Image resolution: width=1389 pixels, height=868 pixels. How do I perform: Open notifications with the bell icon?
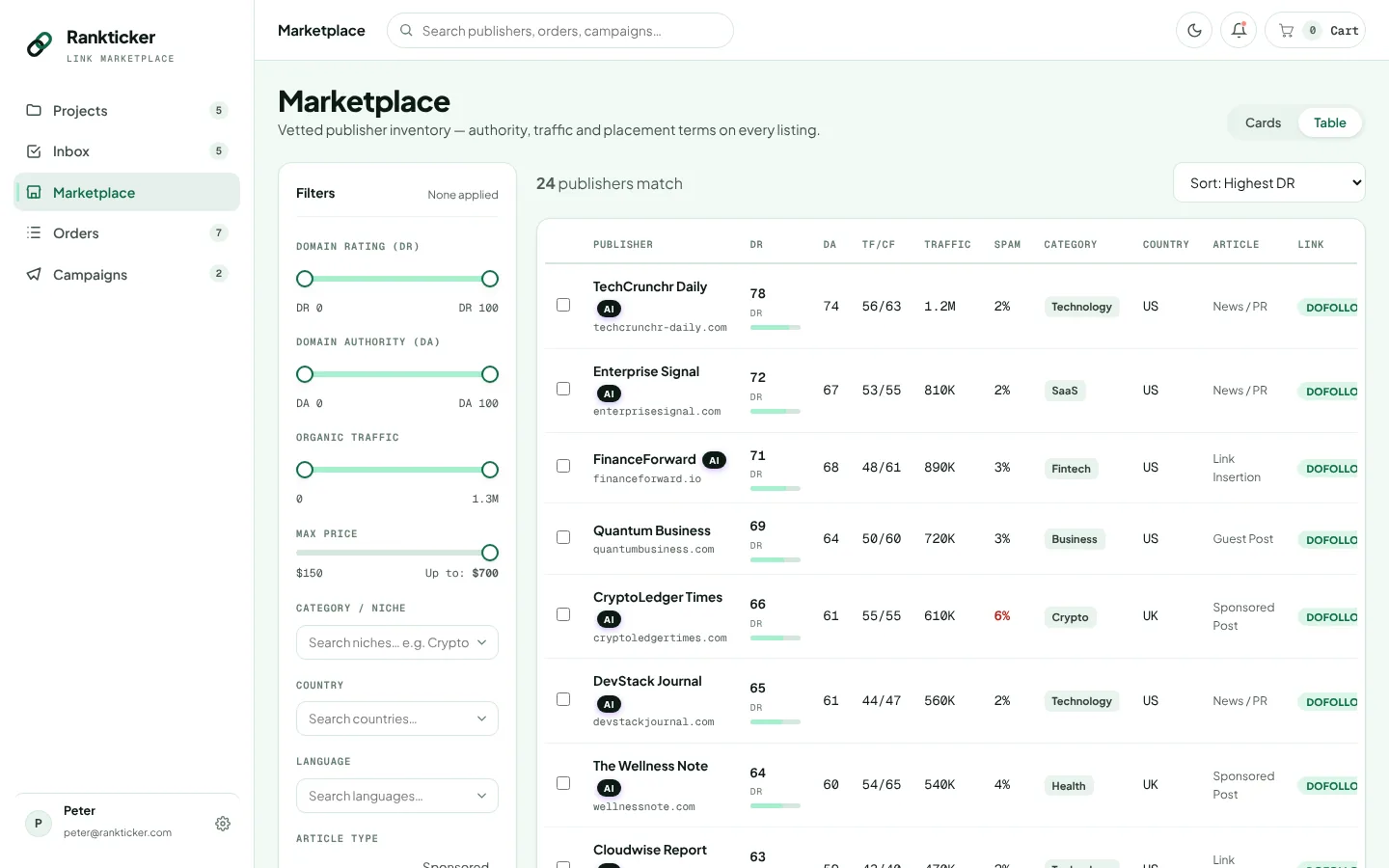coord(1239,30)
